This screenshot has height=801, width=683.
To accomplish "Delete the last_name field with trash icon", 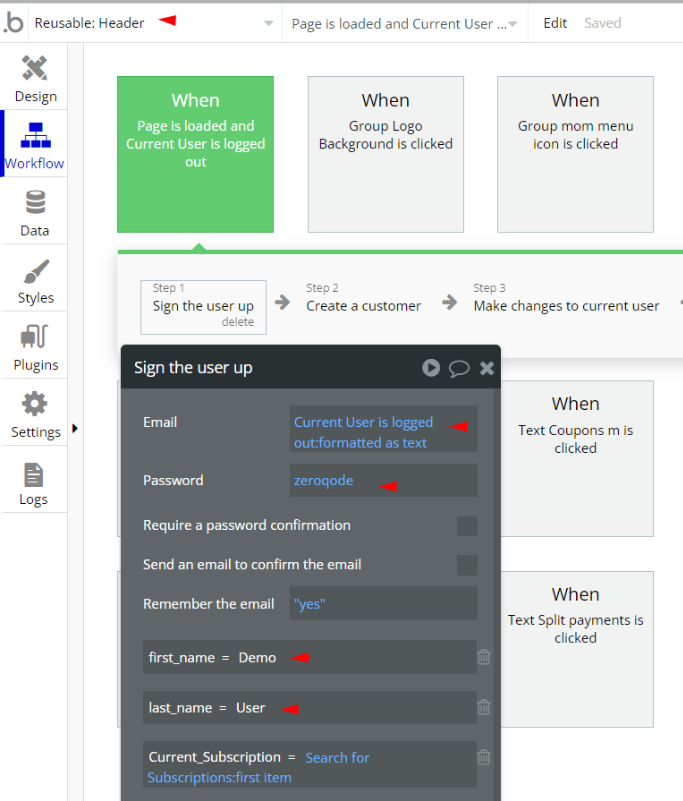I will [484, 708].
